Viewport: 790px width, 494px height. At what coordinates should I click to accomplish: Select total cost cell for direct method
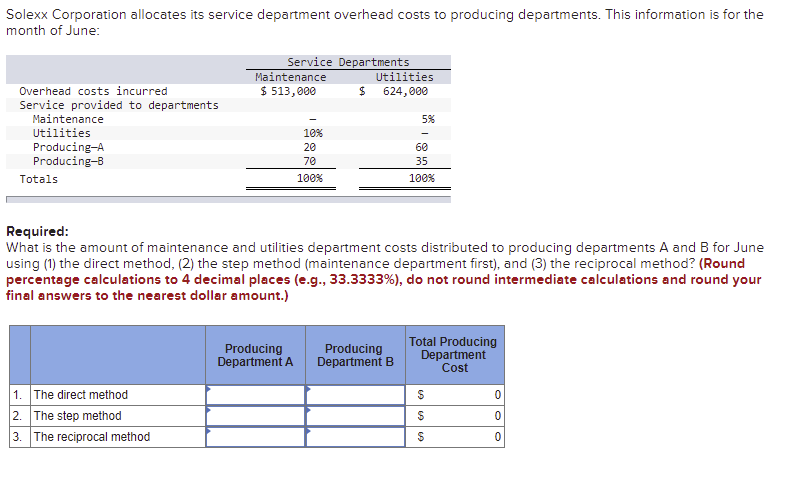455,395
